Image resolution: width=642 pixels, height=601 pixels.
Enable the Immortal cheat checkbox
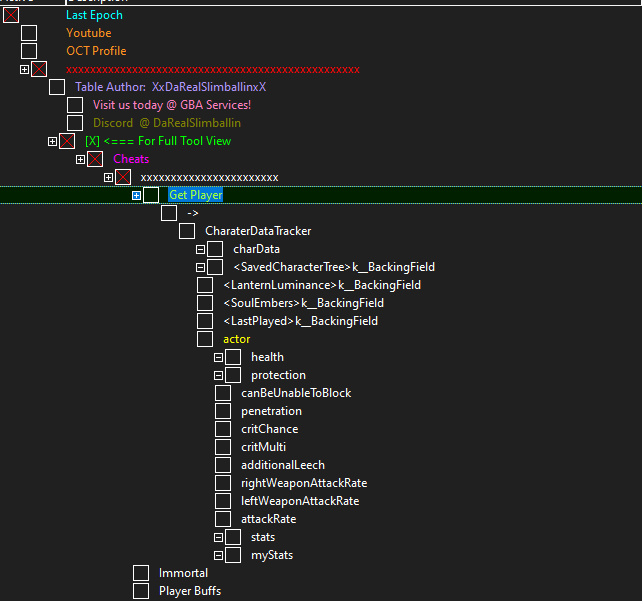(141, 573)
